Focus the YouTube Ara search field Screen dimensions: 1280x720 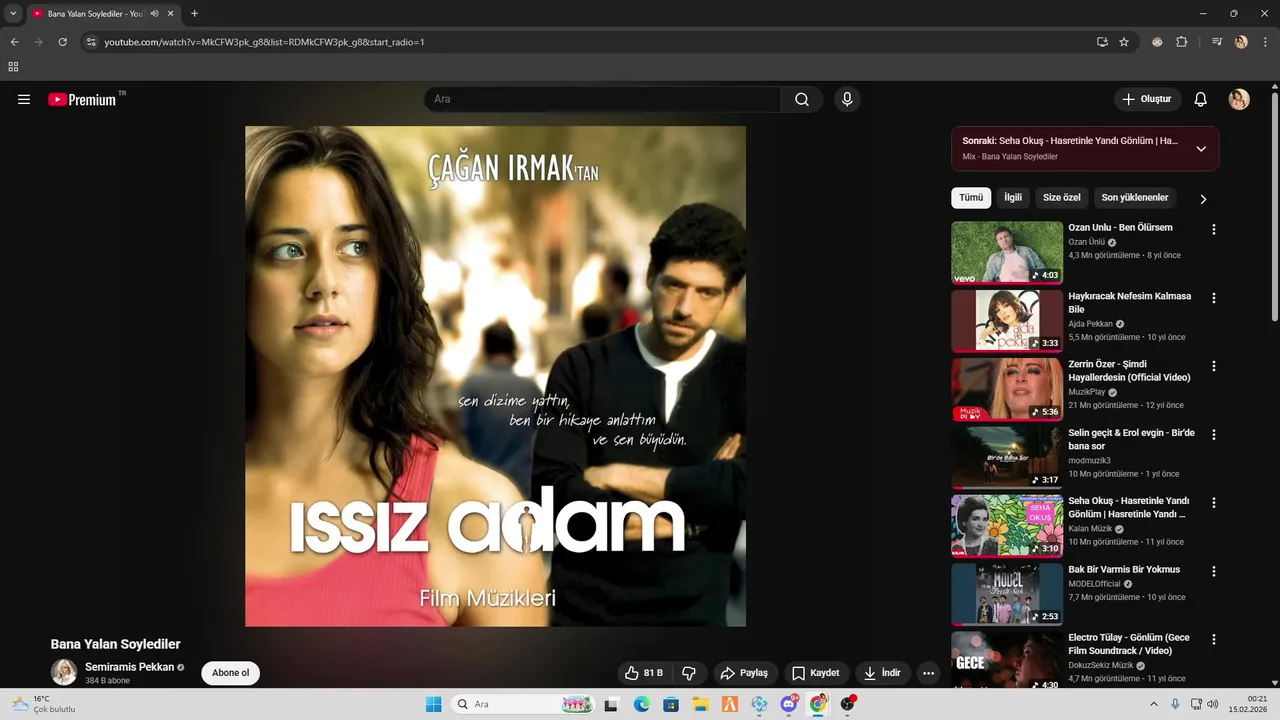(x=603, y=99)
